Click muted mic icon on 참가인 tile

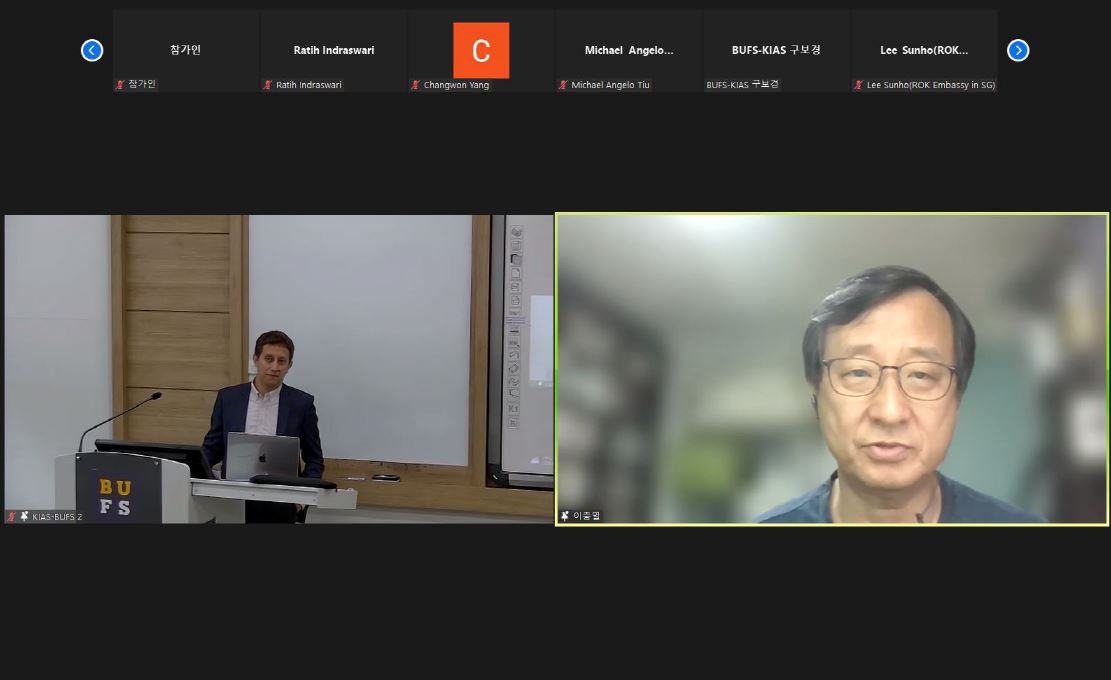[120, 85]
